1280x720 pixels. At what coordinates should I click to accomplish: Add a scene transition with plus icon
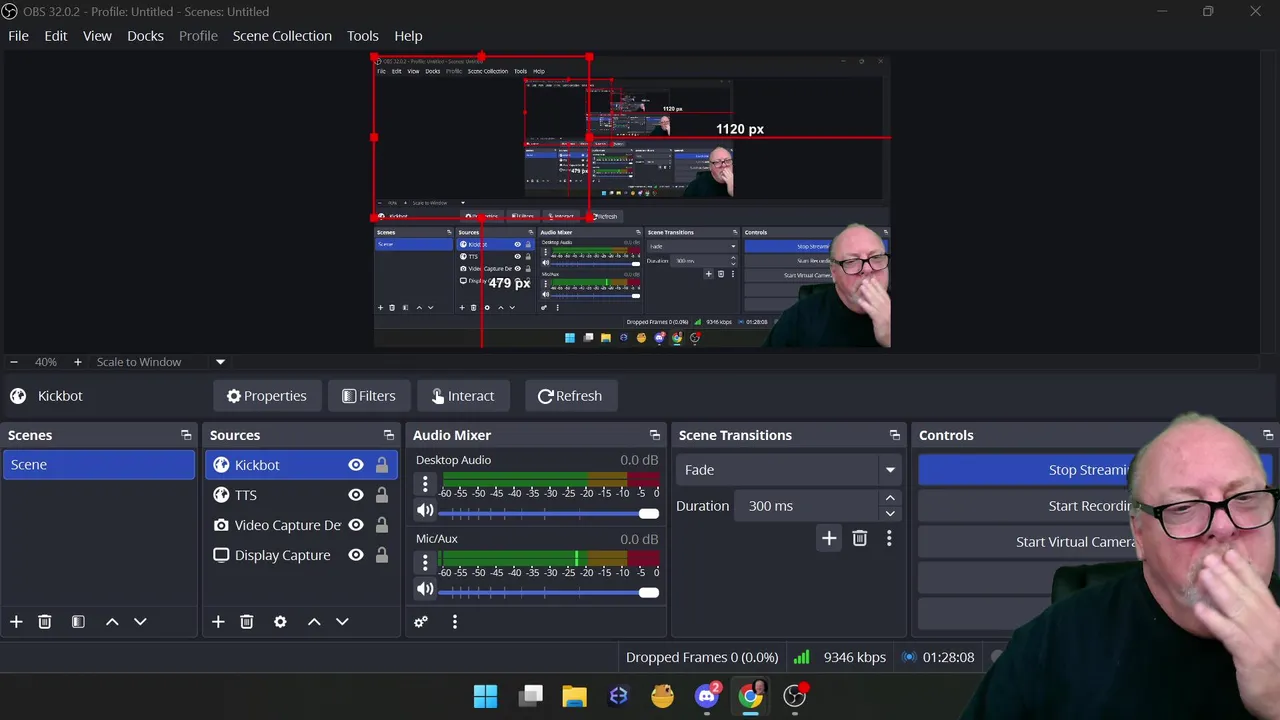click(x=829, y=538)
